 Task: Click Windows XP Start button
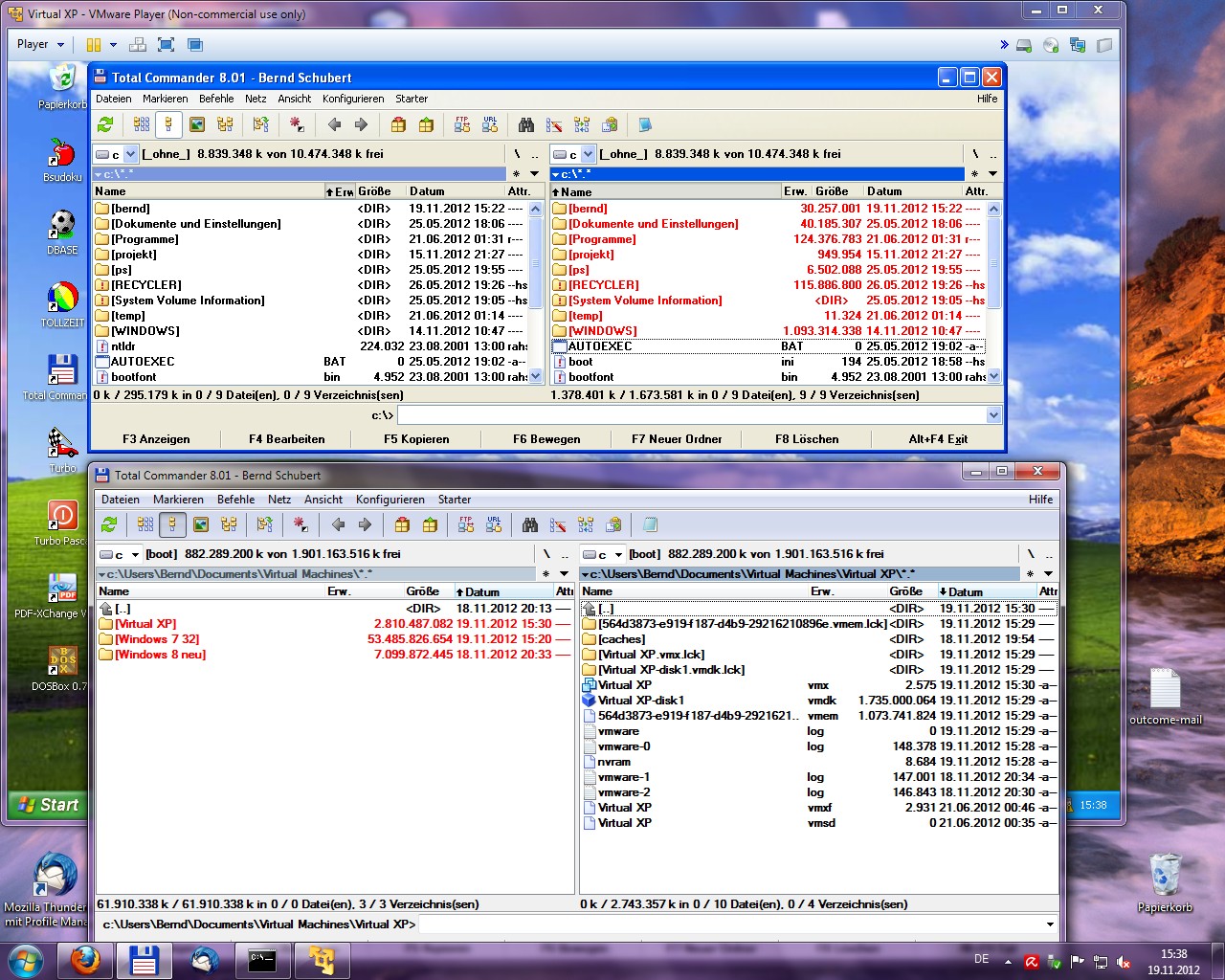coord(48,805)
